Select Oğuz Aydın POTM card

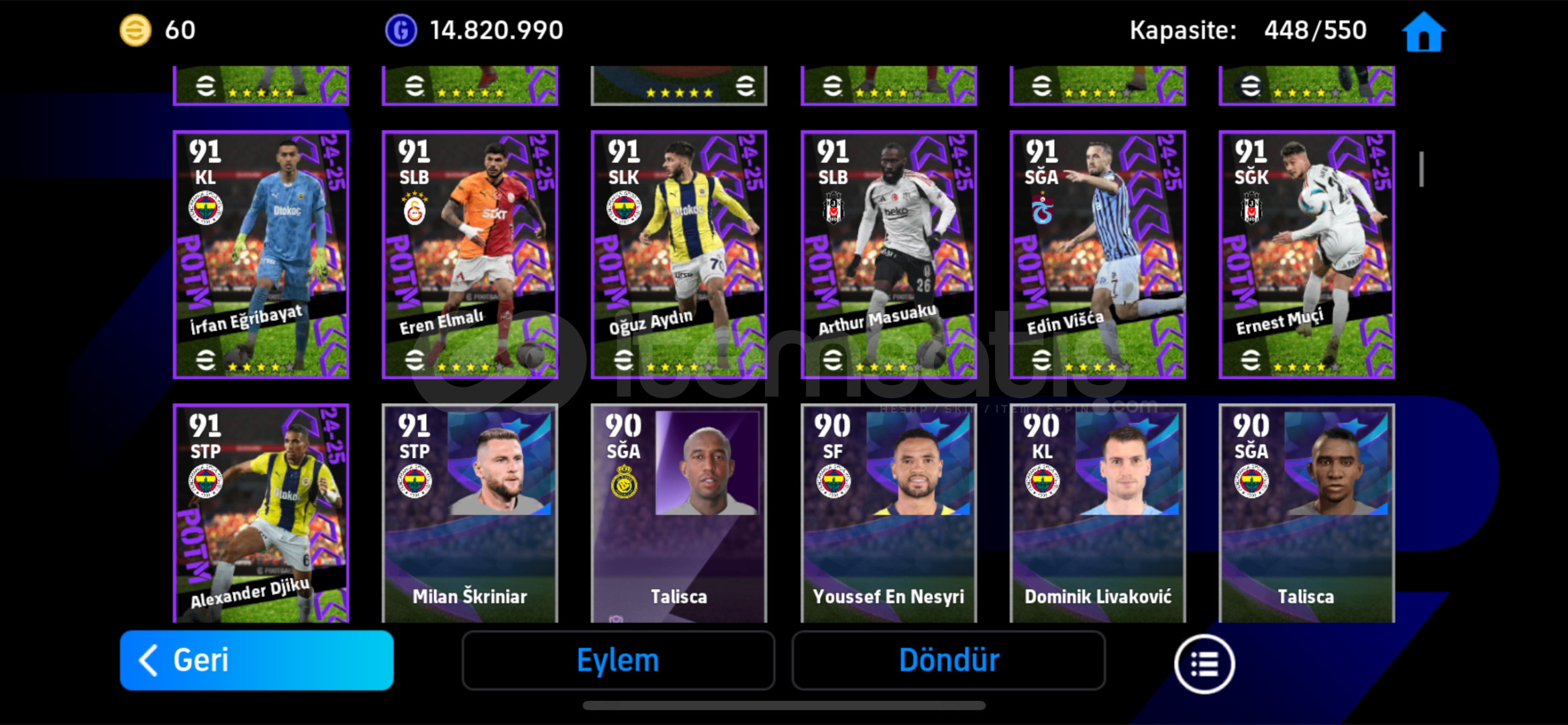[679, 254]
